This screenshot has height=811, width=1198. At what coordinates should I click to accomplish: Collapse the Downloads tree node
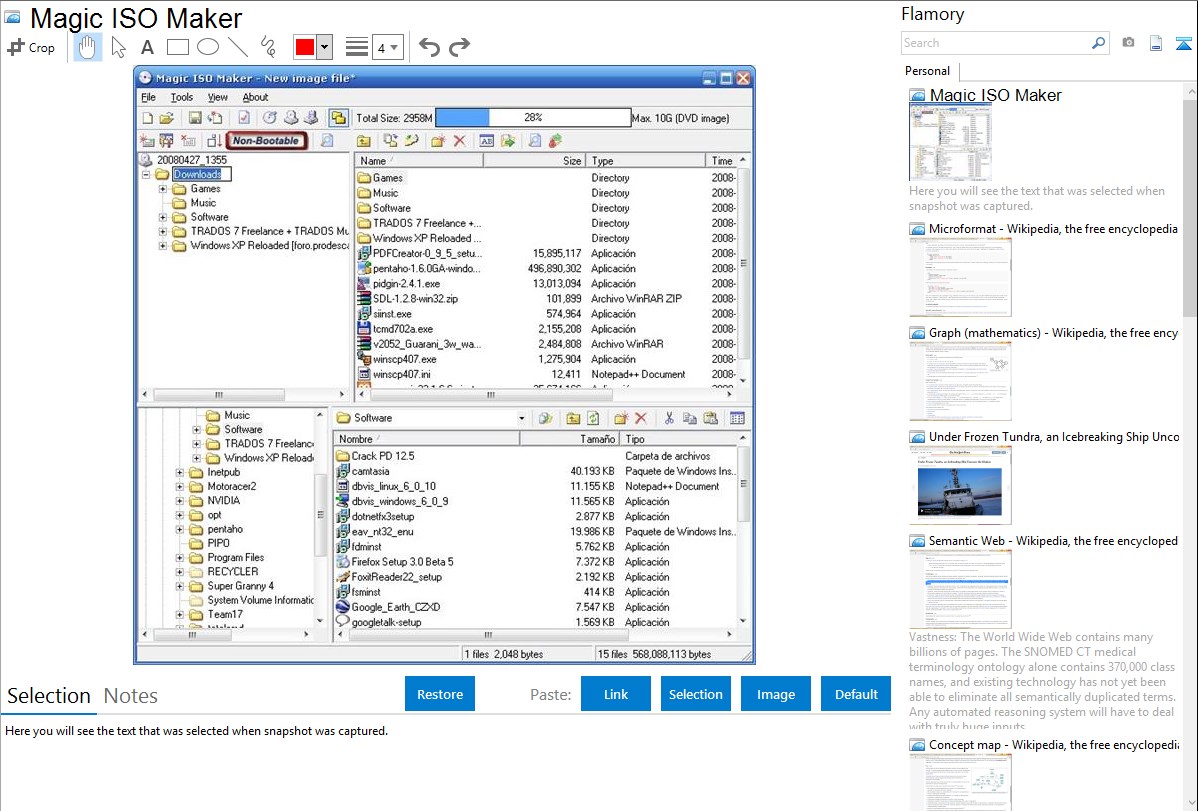pyautogui.click(x=146, y=174)
